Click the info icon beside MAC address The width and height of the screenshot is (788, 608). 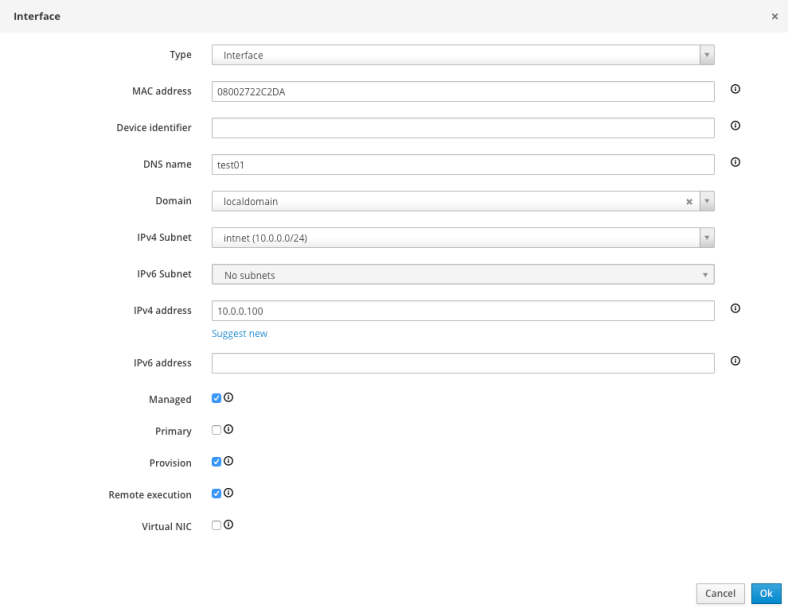735,90
